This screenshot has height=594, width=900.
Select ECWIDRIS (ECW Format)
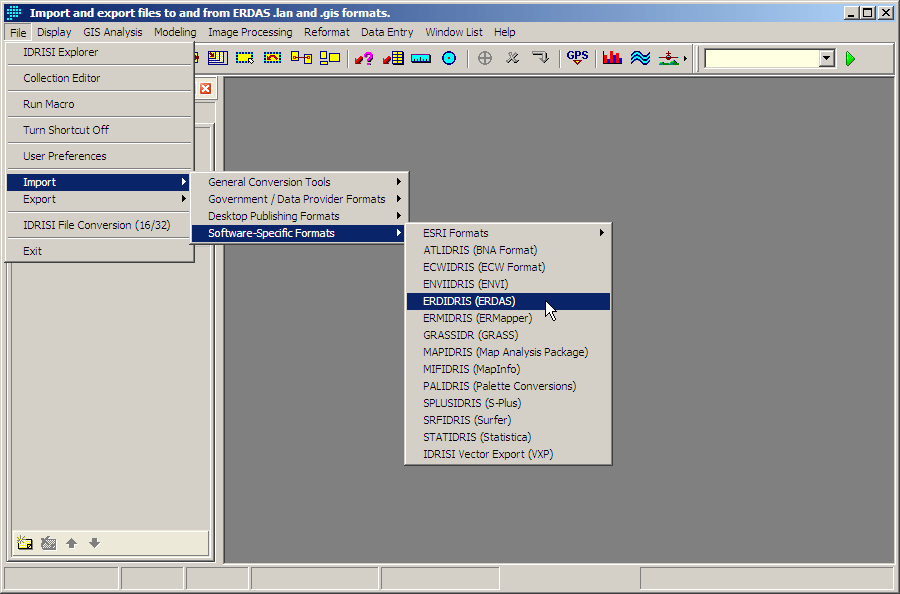click(x=509, y=267)
